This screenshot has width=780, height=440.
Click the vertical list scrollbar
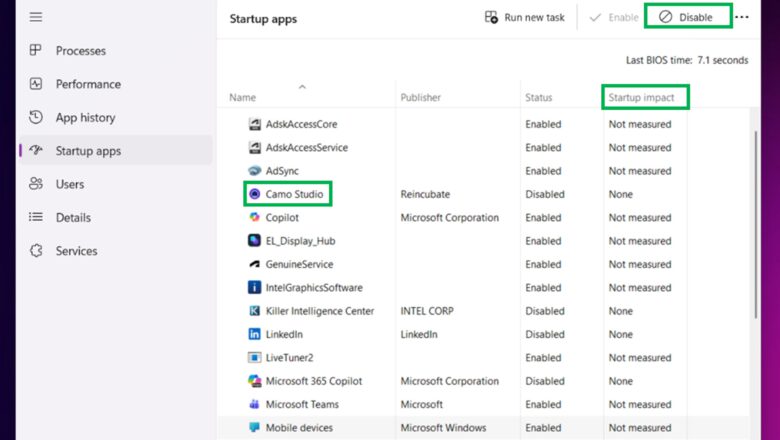point(756,224)
